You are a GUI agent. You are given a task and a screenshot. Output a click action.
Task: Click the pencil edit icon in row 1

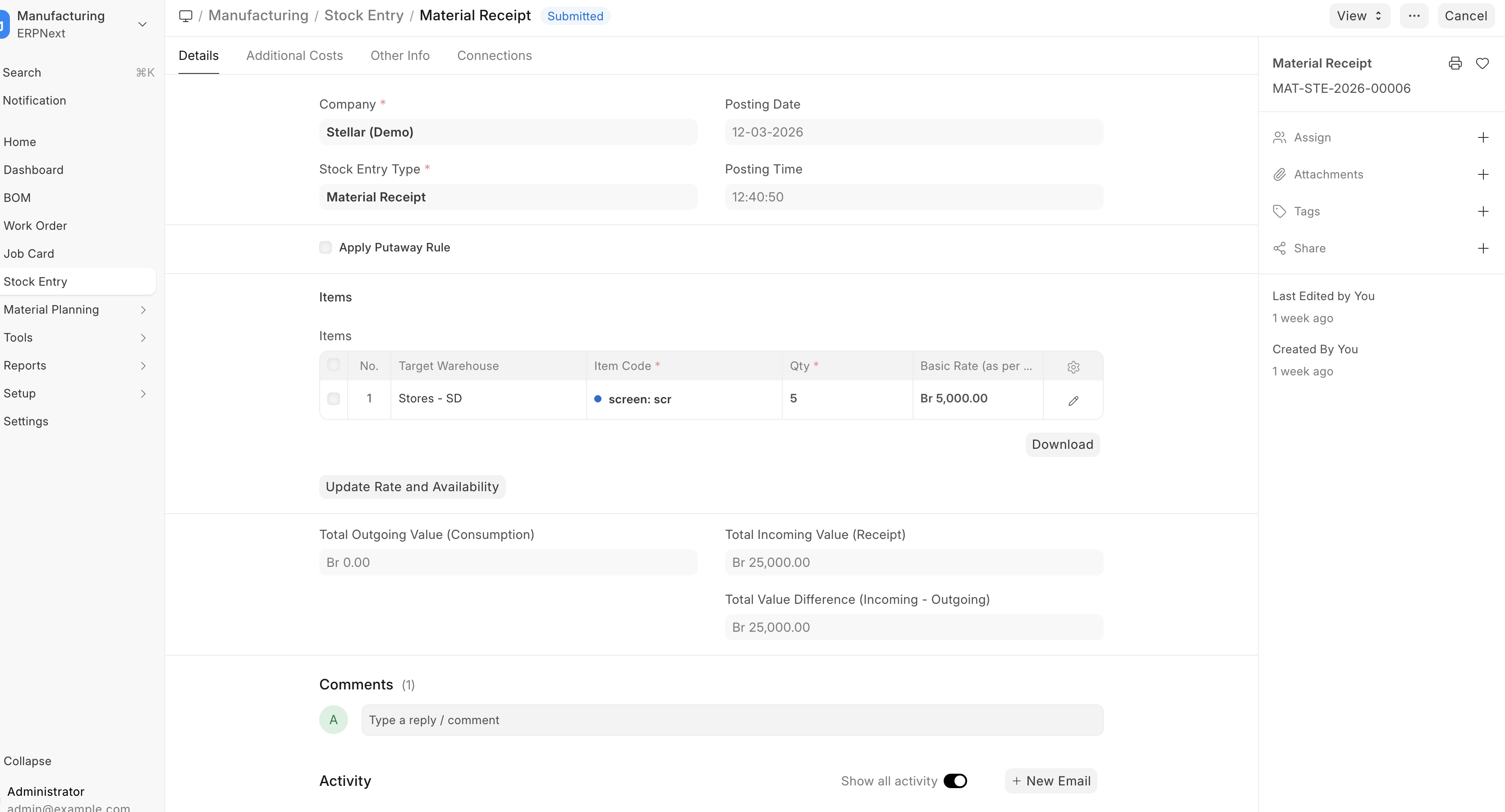click(1073, 401)
